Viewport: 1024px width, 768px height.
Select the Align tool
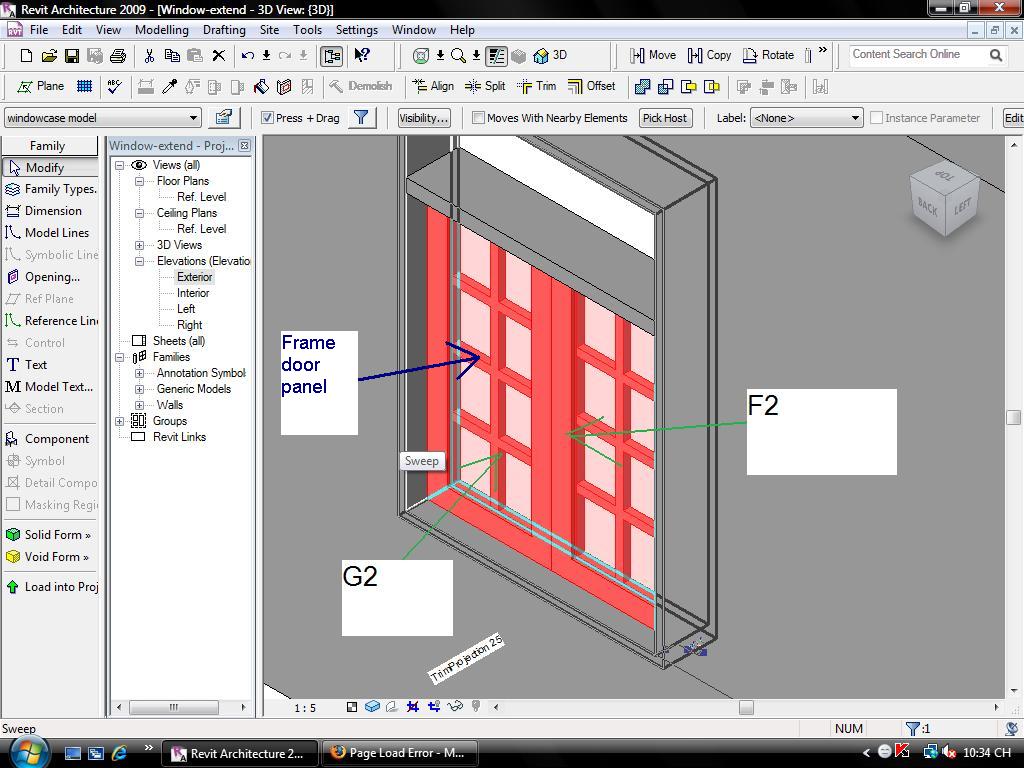(x=432, y=86)
